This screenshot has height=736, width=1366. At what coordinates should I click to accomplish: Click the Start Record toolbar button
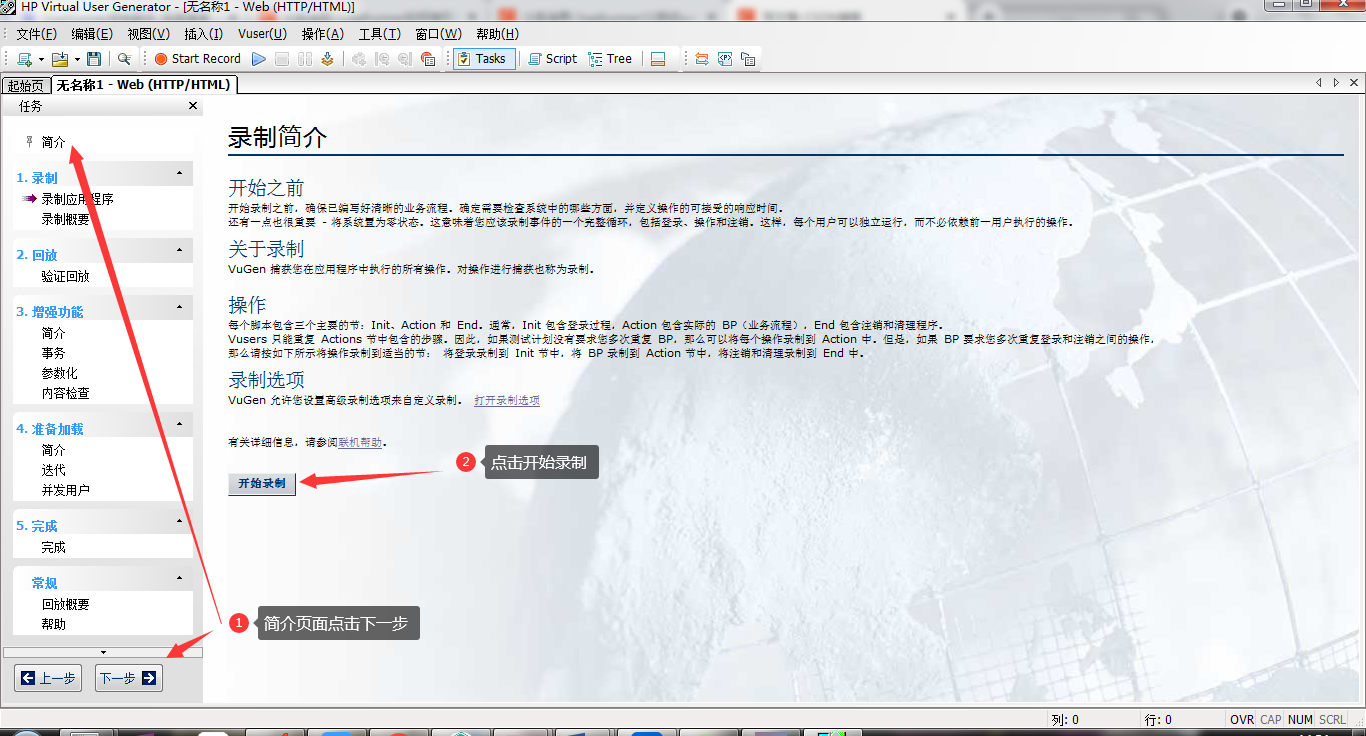[x=197, y=59]
